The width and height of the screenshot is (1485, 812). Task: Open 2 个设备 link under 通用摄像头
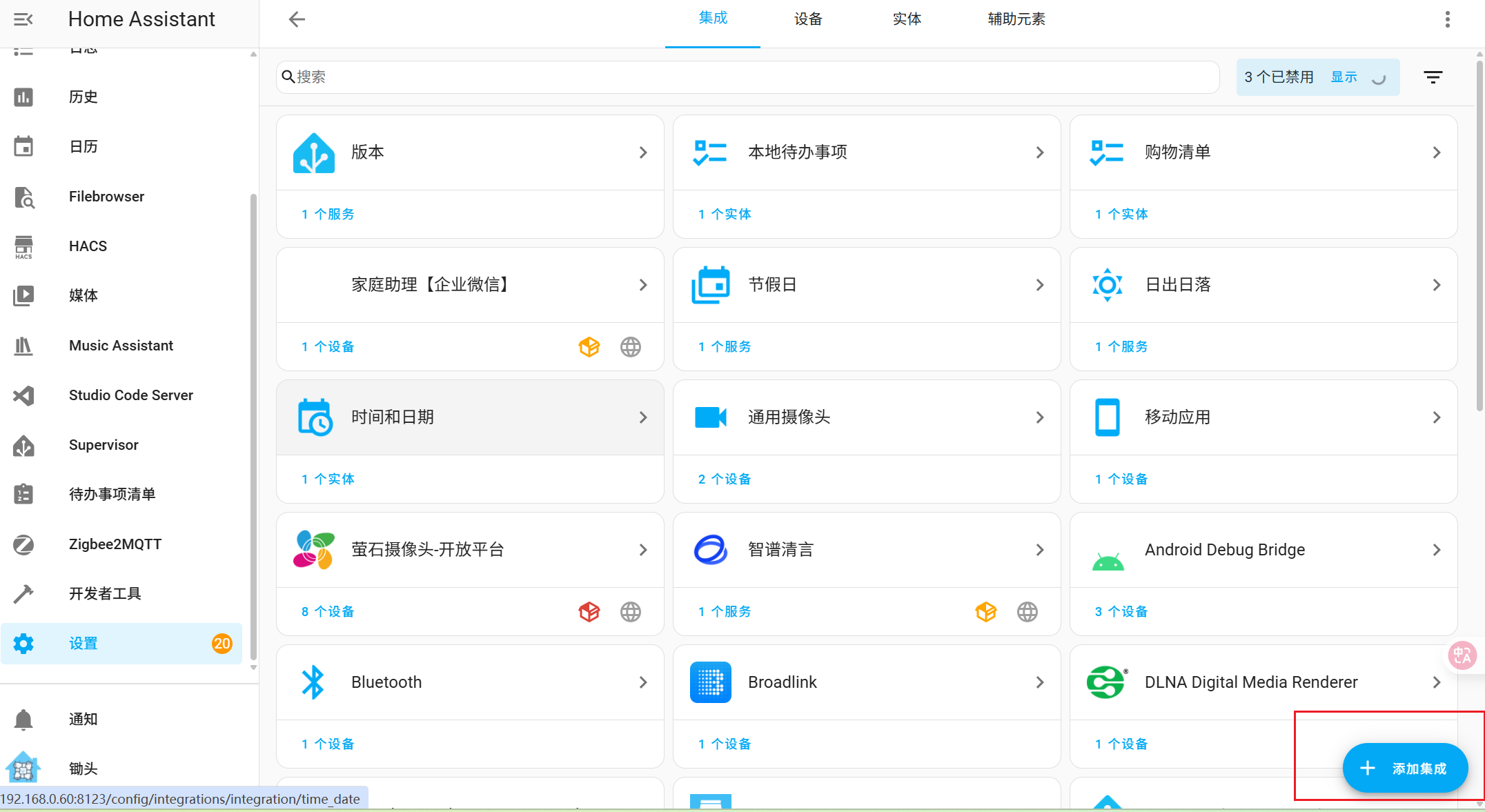coord(725,479)
